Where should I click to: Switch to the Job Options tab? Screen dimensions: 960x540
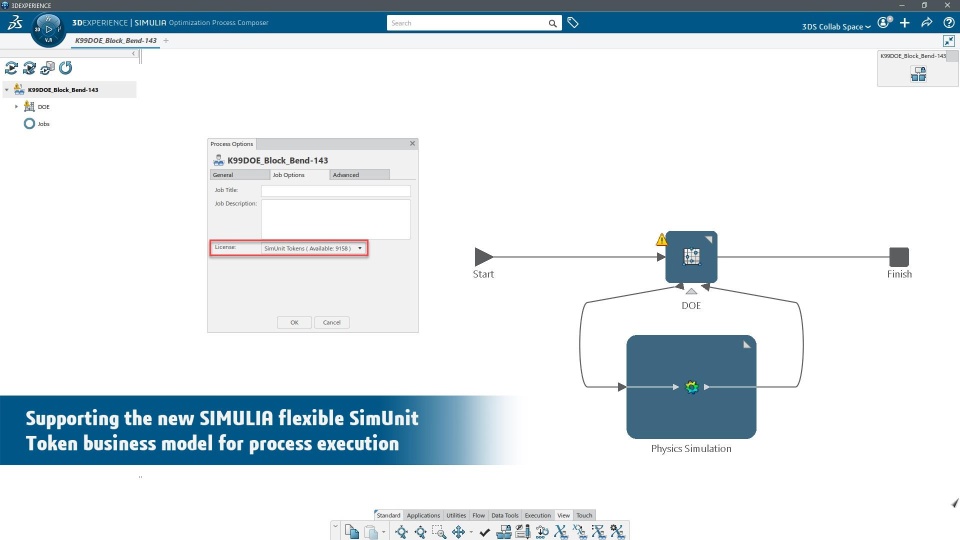[299, 175]
